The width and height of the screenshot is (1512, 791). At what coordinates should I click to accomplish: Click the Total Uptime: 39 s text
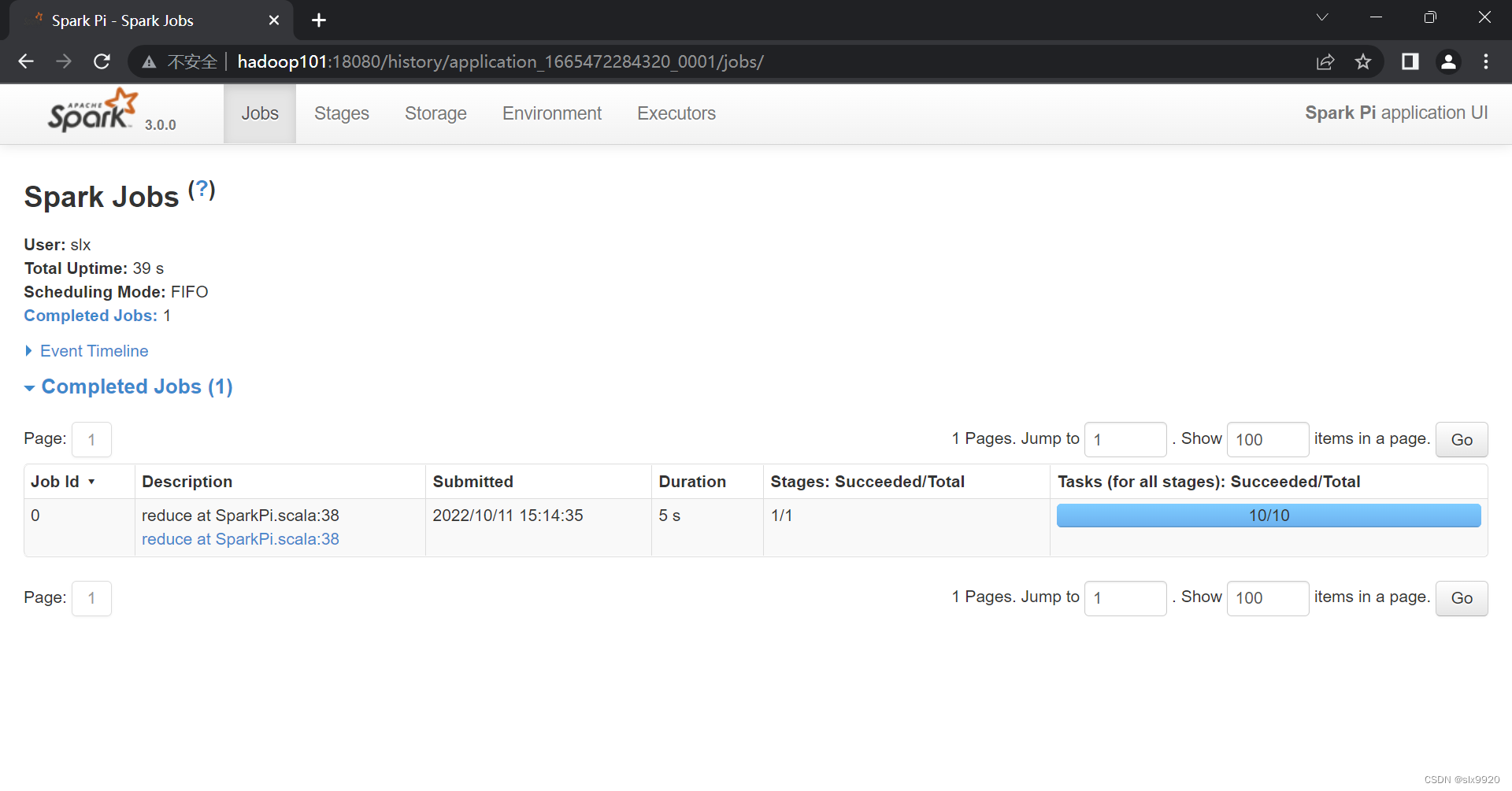click(94, 268)
